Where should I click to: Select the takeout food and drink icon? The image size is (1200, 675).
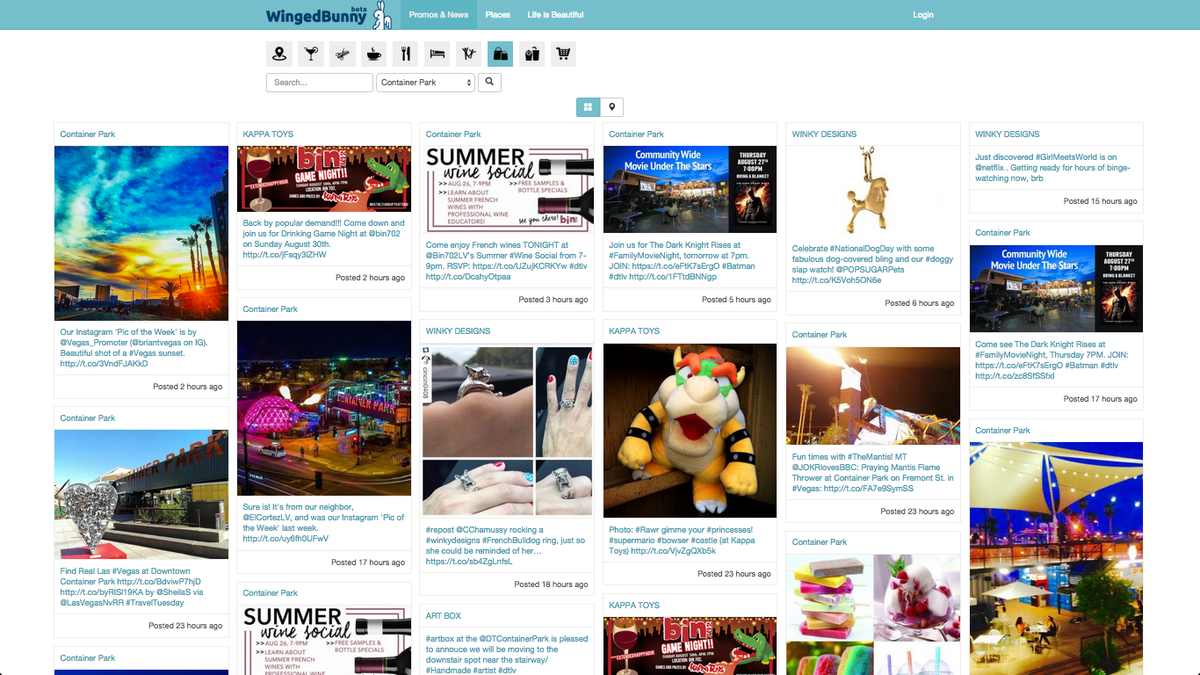(x=531, y=54)
